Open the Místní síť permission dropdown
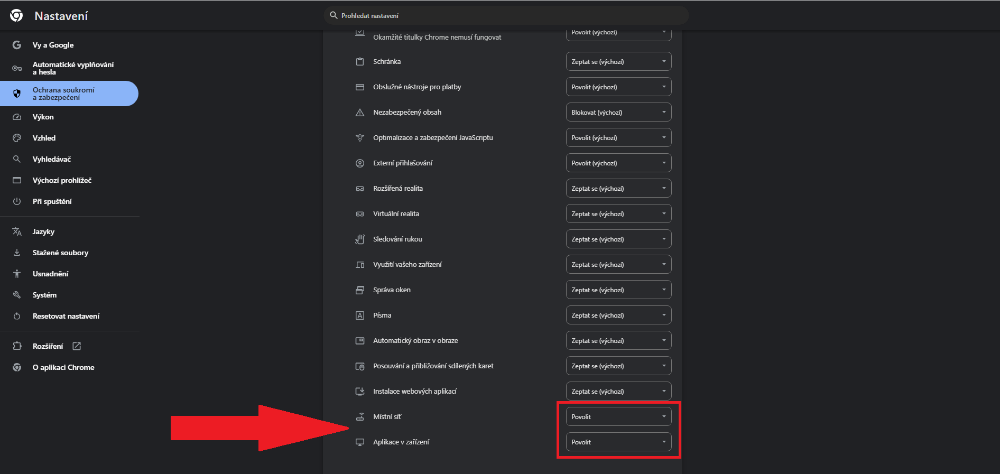1000x474 pixels. coord(618,416)
